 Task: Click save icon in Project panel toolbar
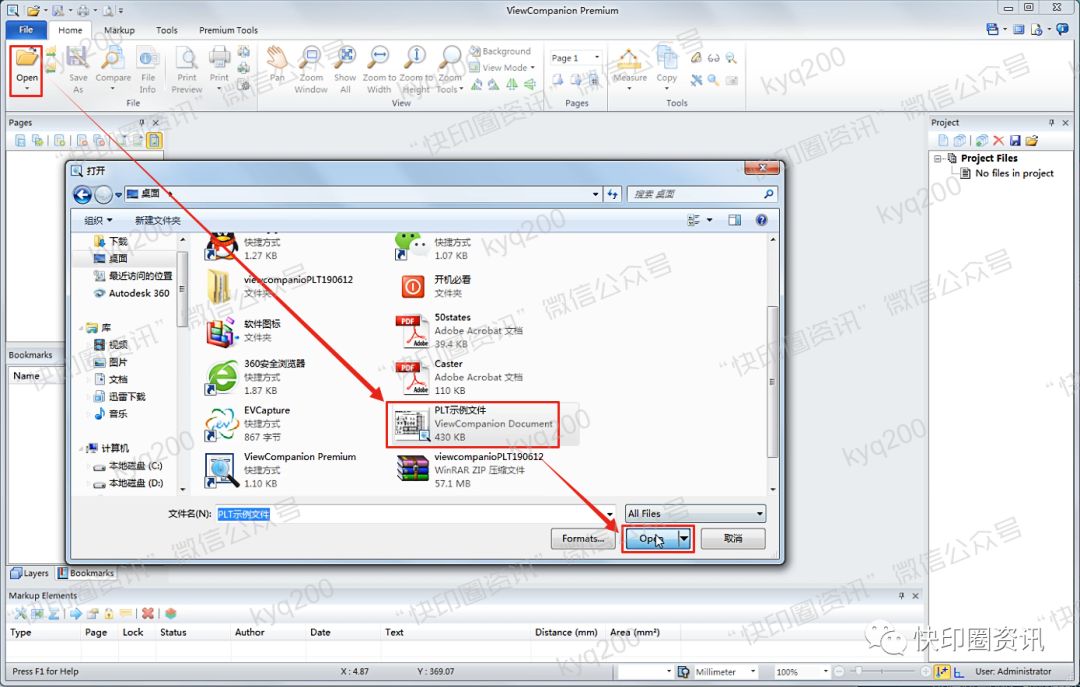click(1015, 141)
